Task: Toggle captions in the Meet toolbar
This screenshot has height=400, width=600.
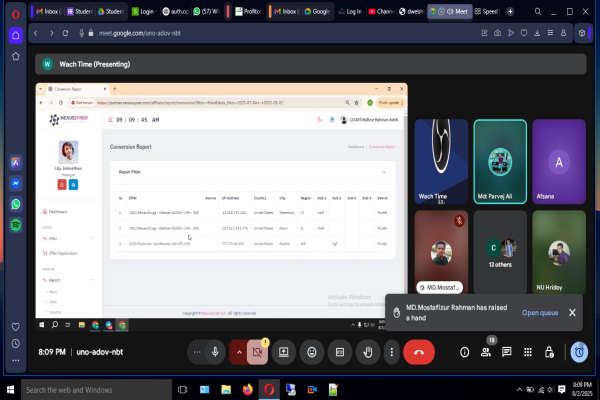Action: pos(339,352)
